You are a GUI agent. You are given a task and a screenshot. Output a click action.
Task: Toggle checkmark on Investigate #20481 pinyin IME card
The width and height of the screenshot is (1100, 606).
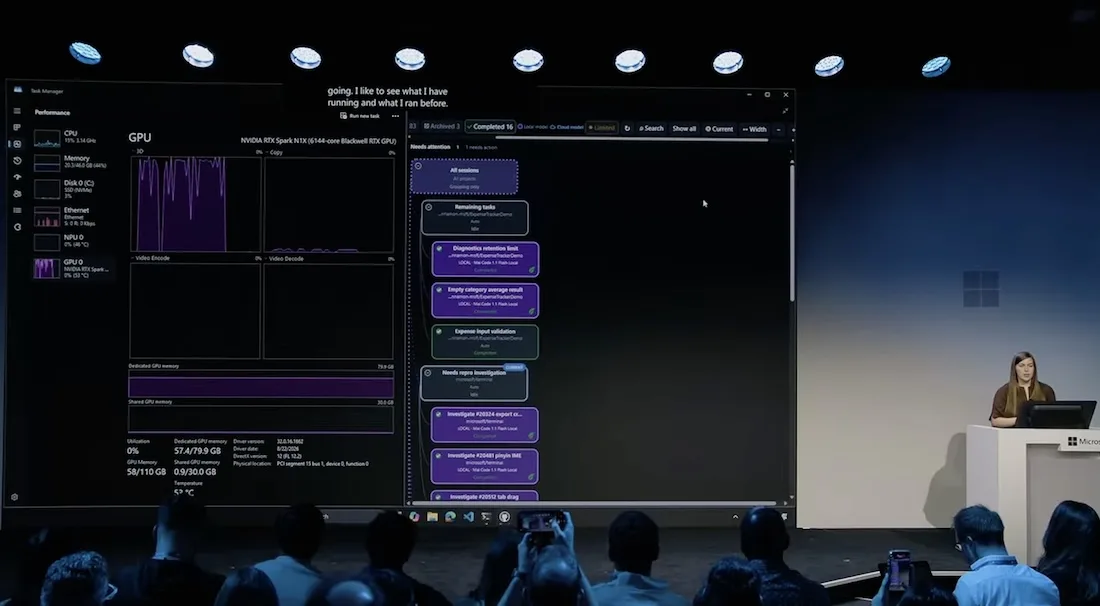tap(439, 455)
